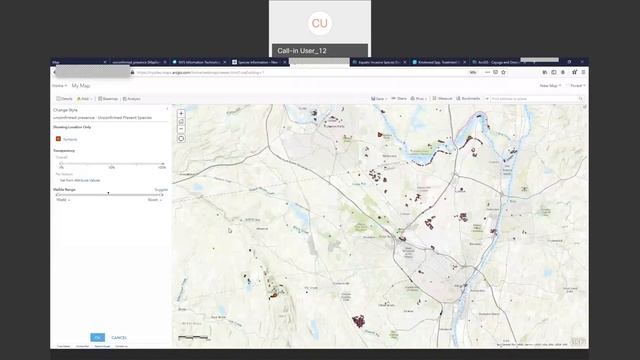The width and height of the screenshot is (640, 360).
Task: Confirm style changes with OK button
Action: coord(98,338)
